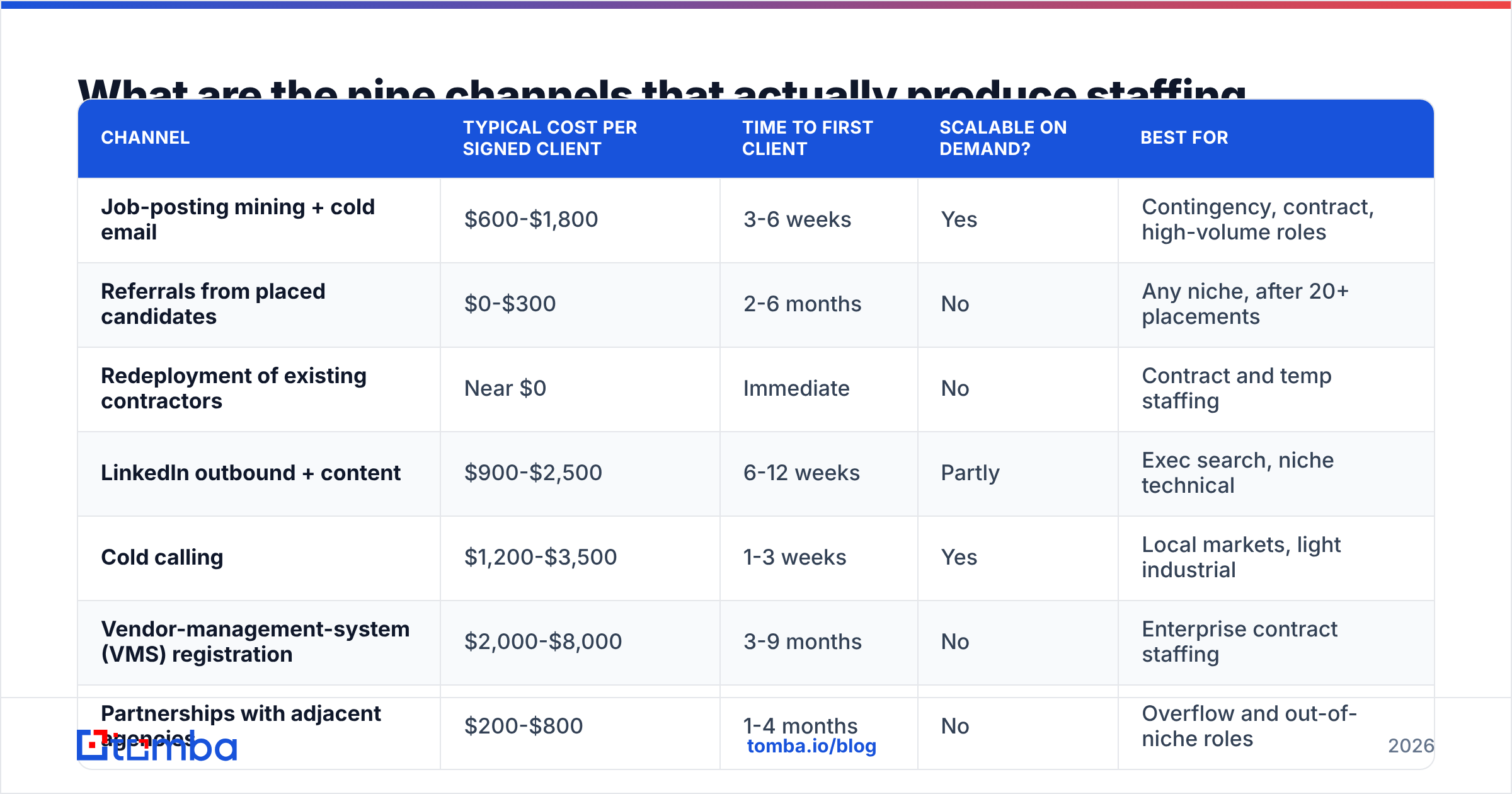Viewport: 1512px width, 794px height.
Task: Select 'Contingency, contract, high-volume roles' cell
Action: [1276, 220]
